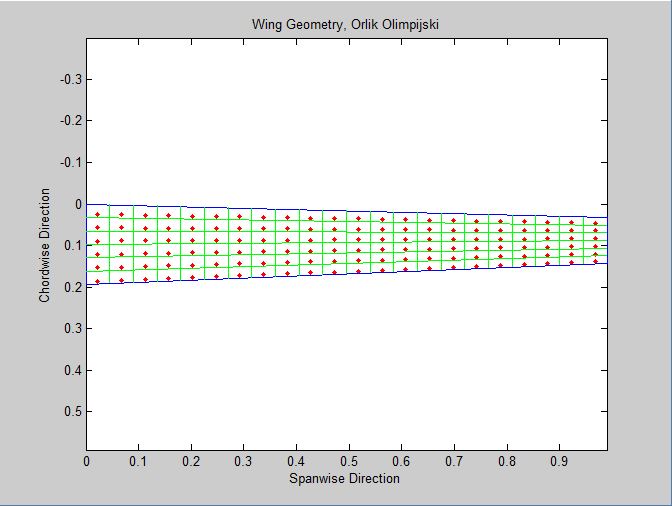
Task: Click the y-axis tick label '0.4'
Action: 73,370
